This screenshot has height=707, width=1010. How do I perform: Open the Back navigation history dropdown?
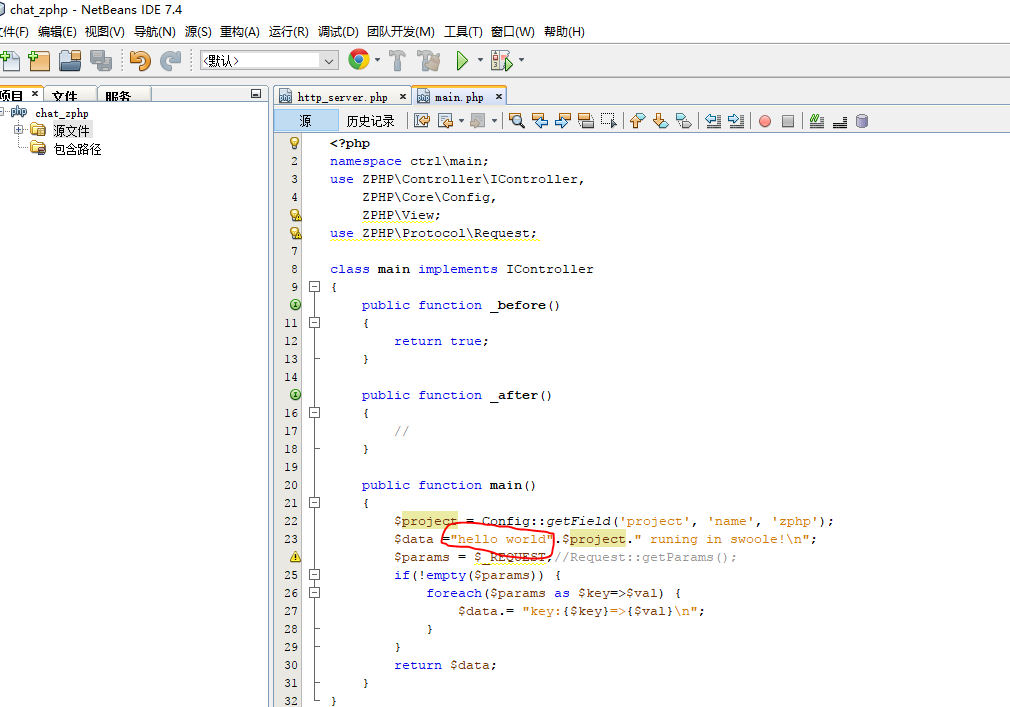(x=461, y=120)
